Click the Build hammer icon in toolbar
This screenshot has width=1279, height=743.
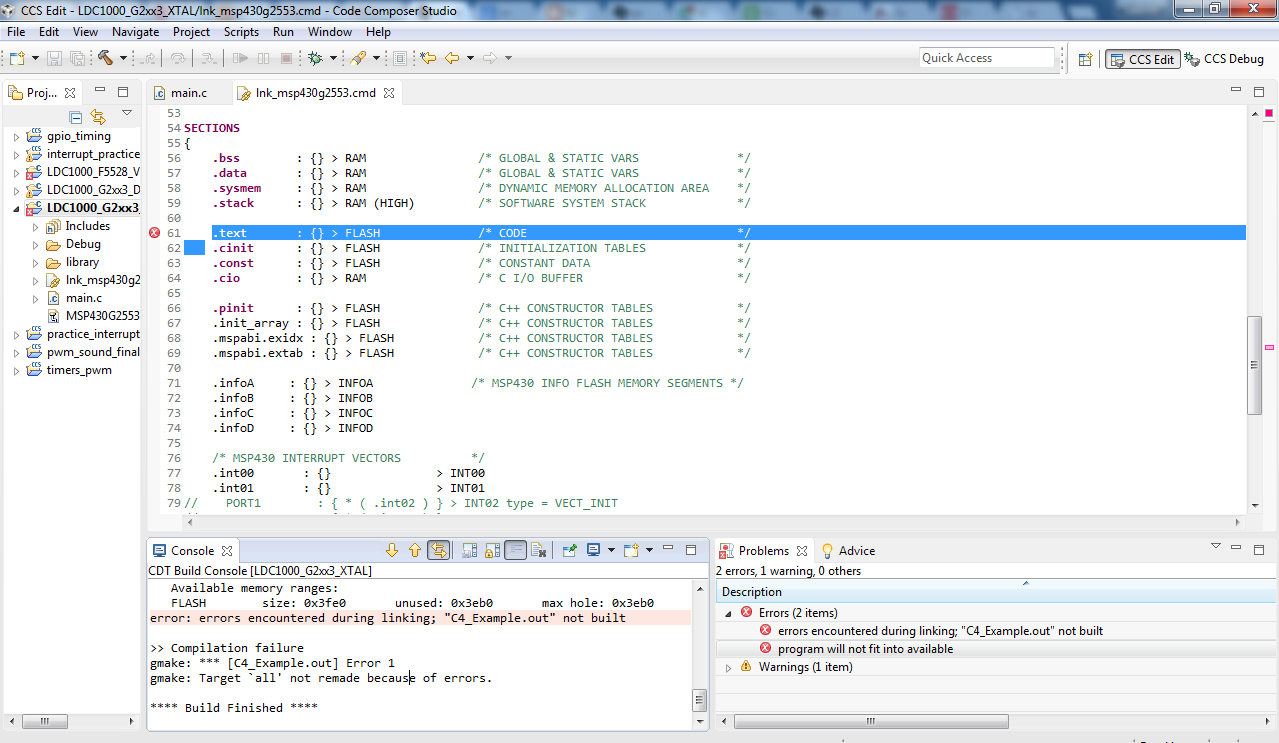coord(104,58)
